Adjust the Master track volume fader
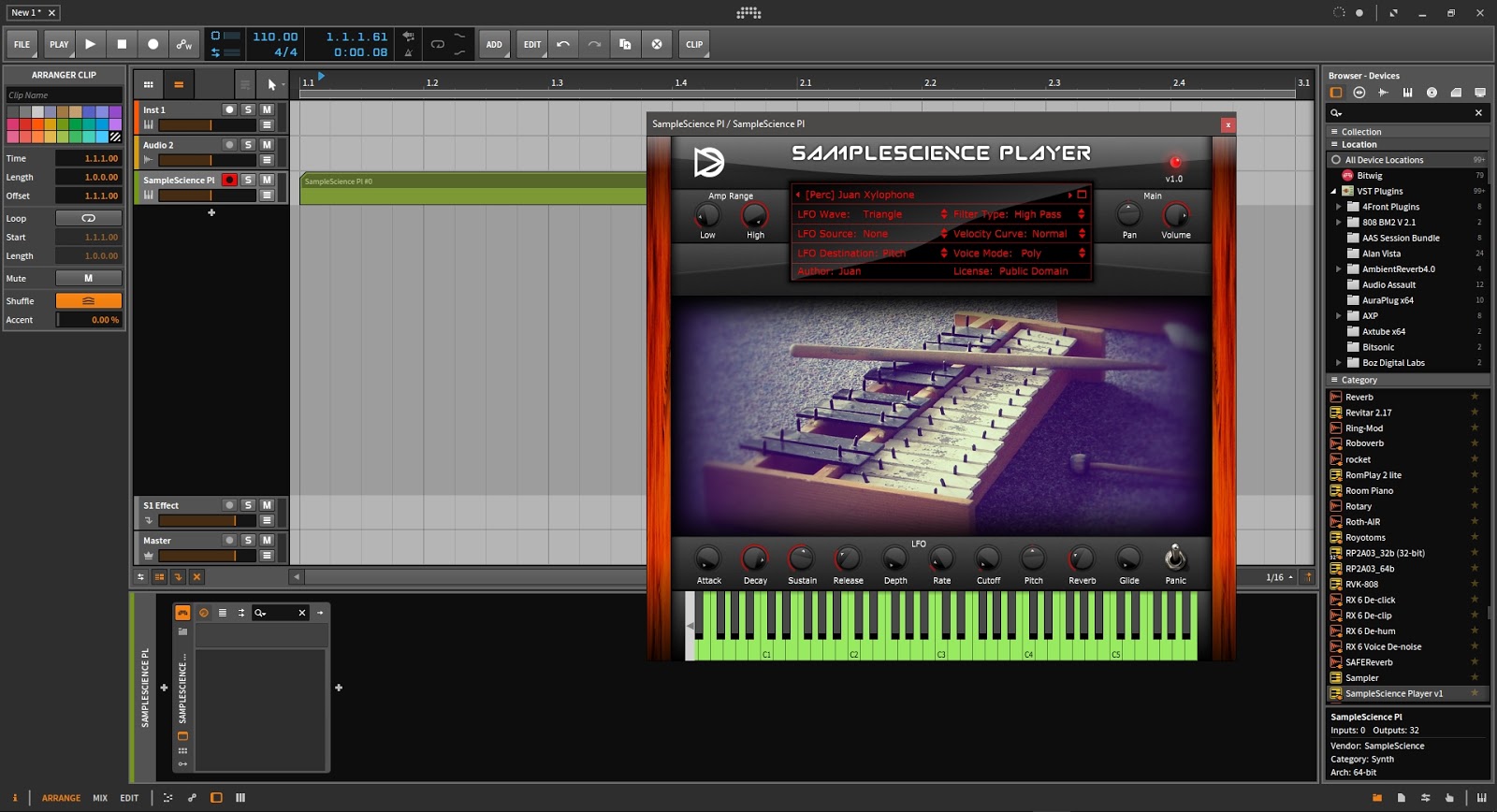The image size is (1497, 812). click(x=207, y=556)
